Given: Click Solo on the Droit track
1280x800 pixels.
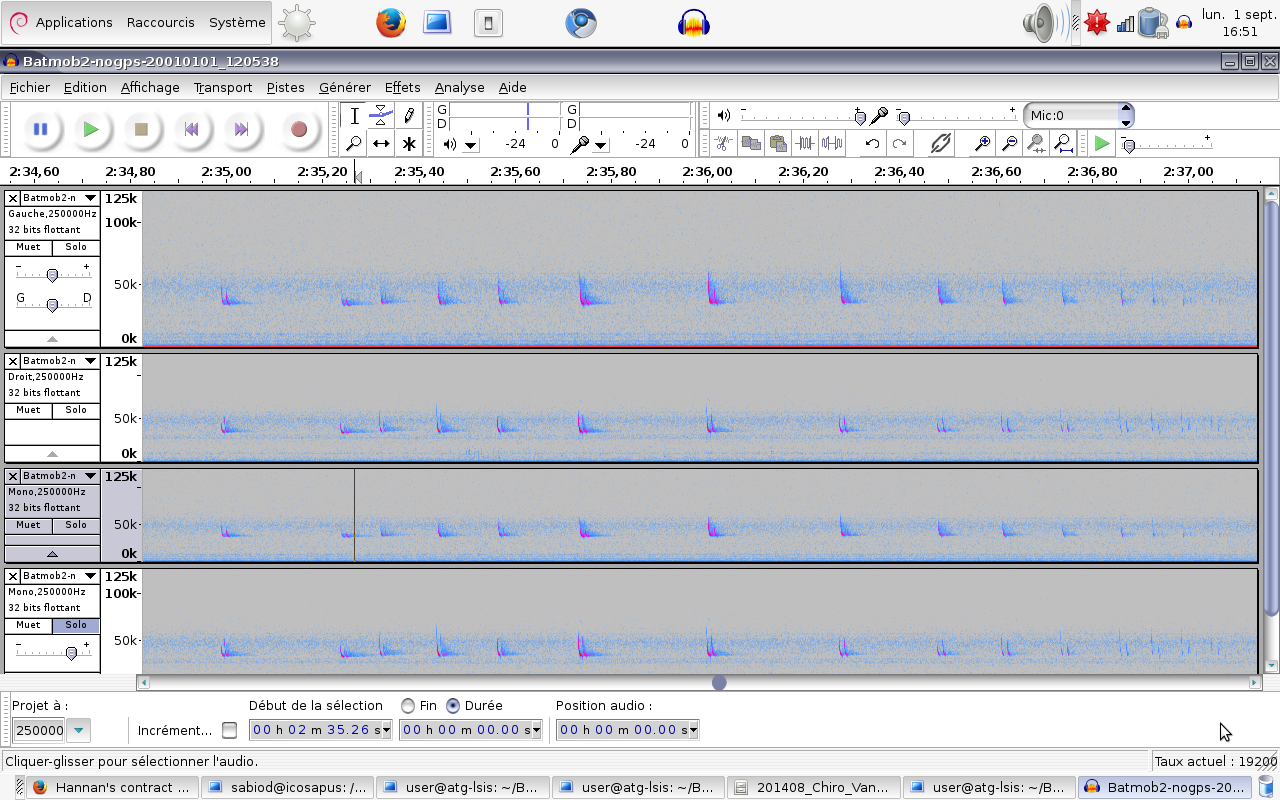Looking at the screenshot, I should pos(76,410).
